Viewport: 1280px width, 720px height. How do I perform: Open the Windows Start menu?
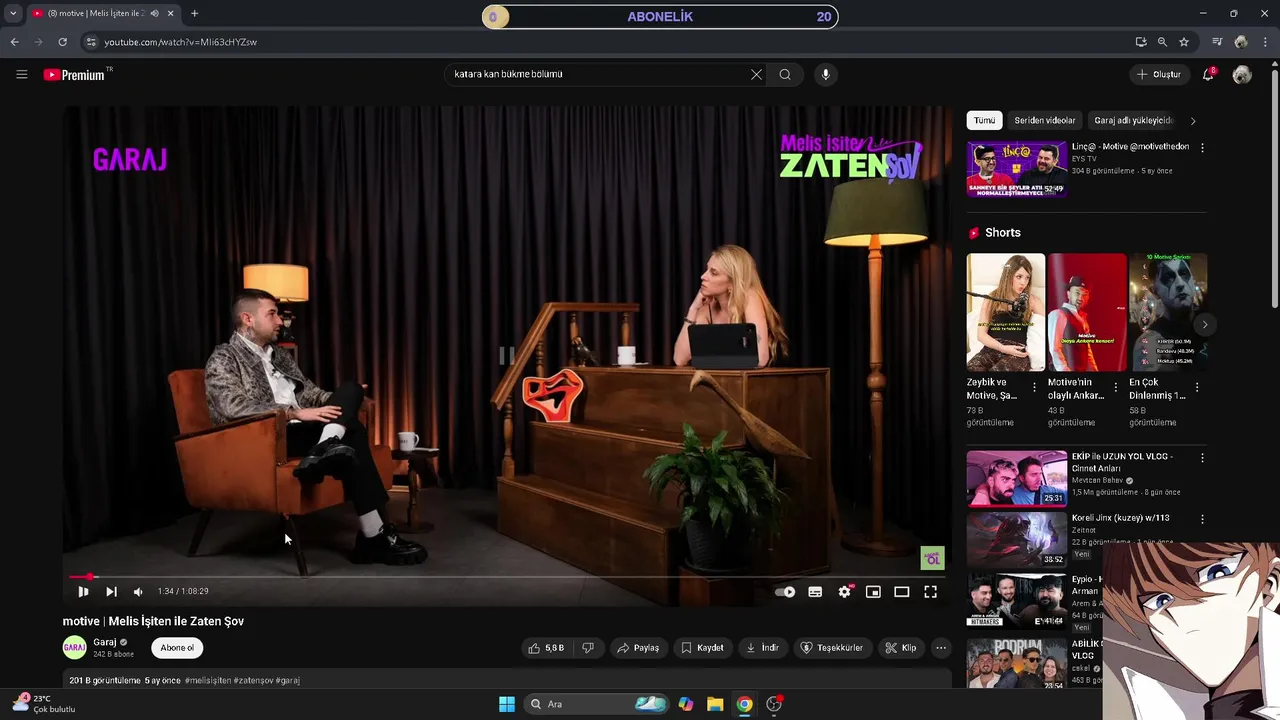click(x=507, y=704)
